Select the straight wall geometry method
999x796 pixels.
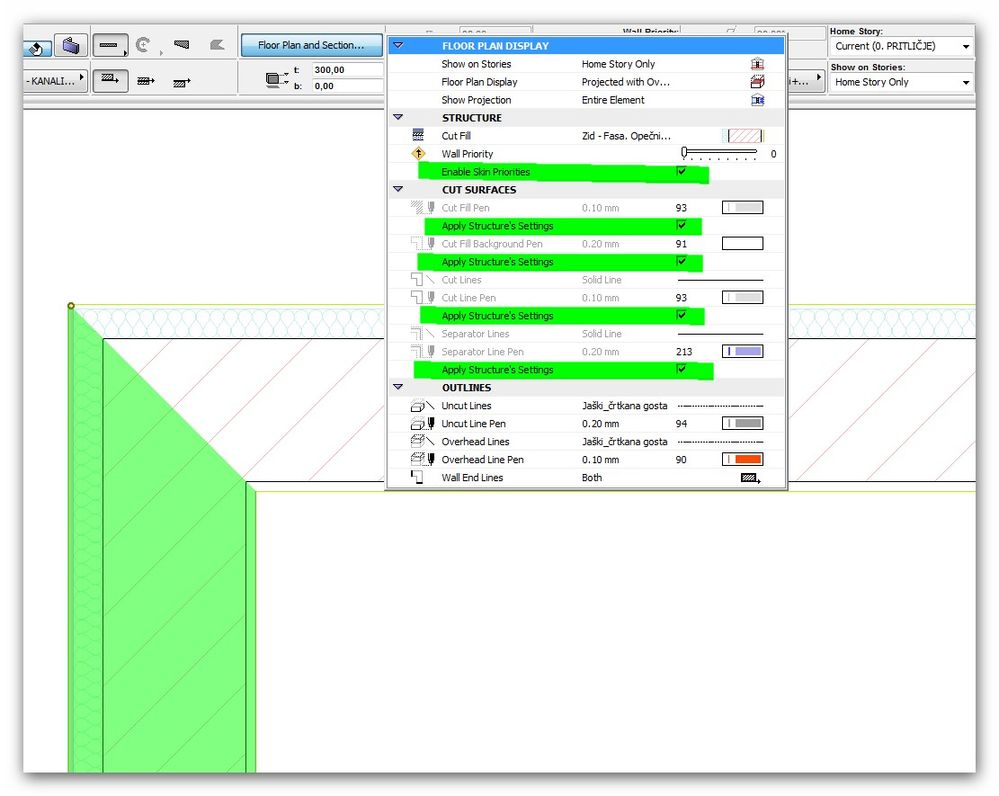110,45
